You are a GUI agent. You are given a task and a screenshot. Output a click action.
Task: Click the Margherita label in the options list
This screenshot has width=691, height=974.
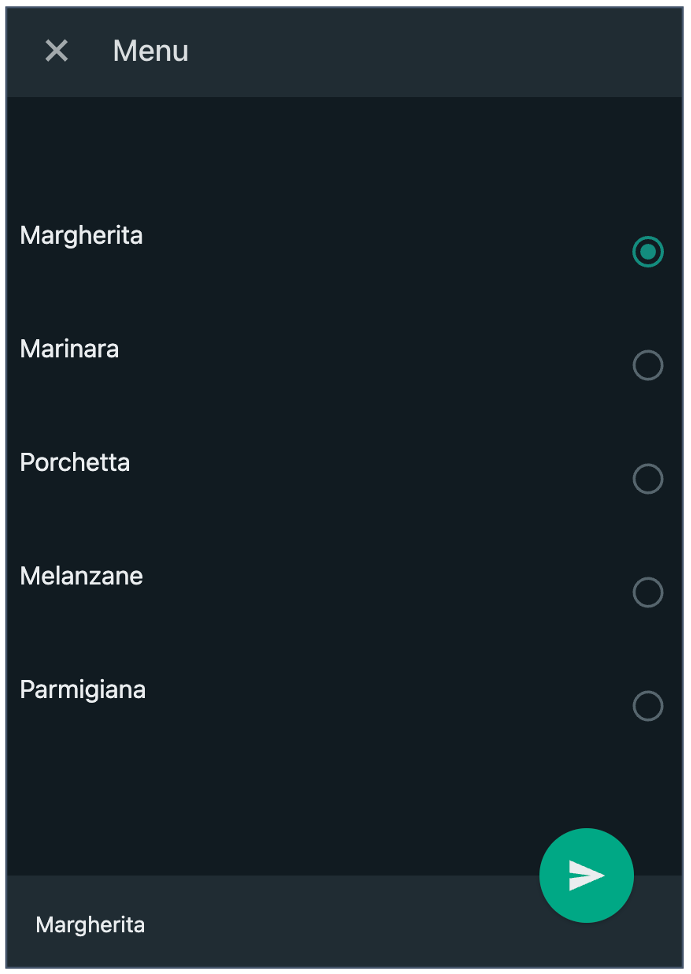click(81, 236)
